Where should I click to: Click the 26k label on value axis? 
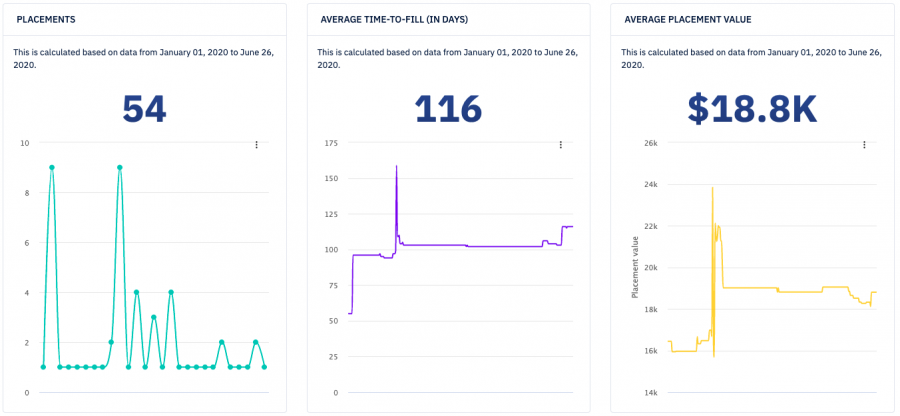click(x=650, y=143)
